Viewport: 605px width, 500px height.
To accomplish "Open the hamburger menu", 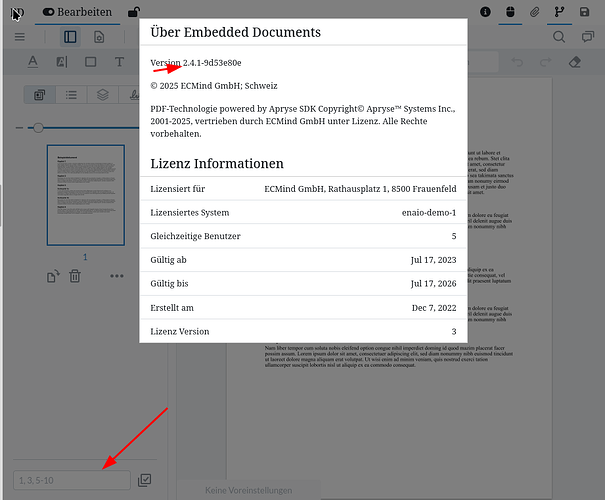I will 19,37.
